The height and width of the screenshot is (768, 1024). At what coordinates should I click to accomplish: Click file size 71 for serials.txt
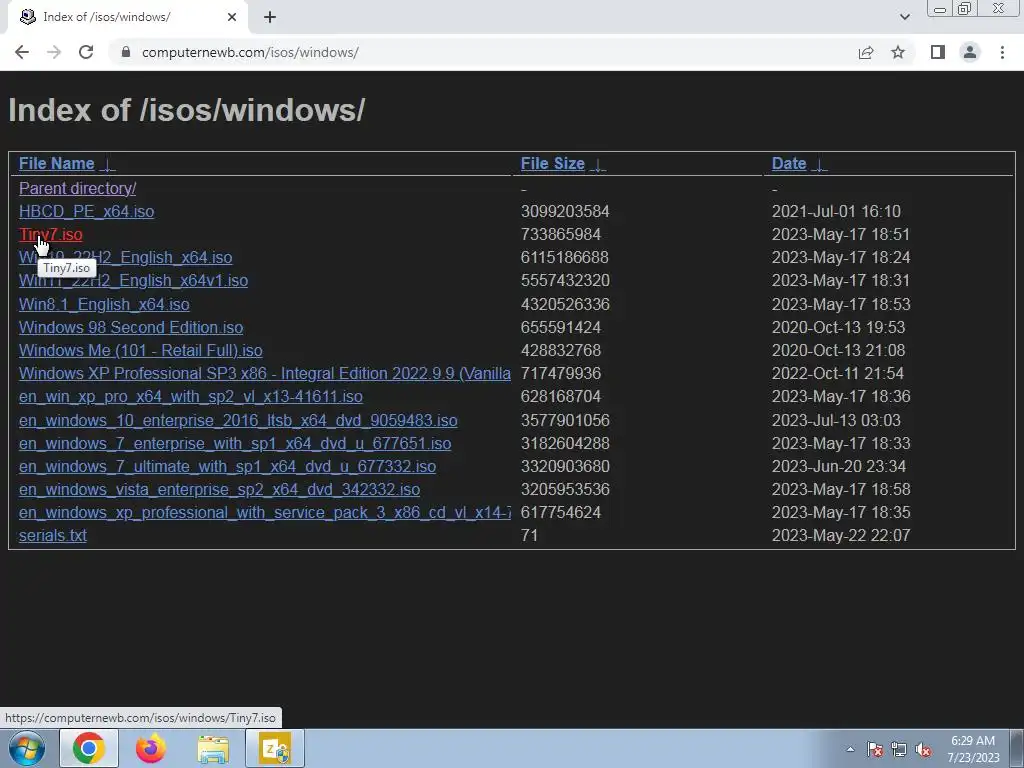[x=529, y=536]
